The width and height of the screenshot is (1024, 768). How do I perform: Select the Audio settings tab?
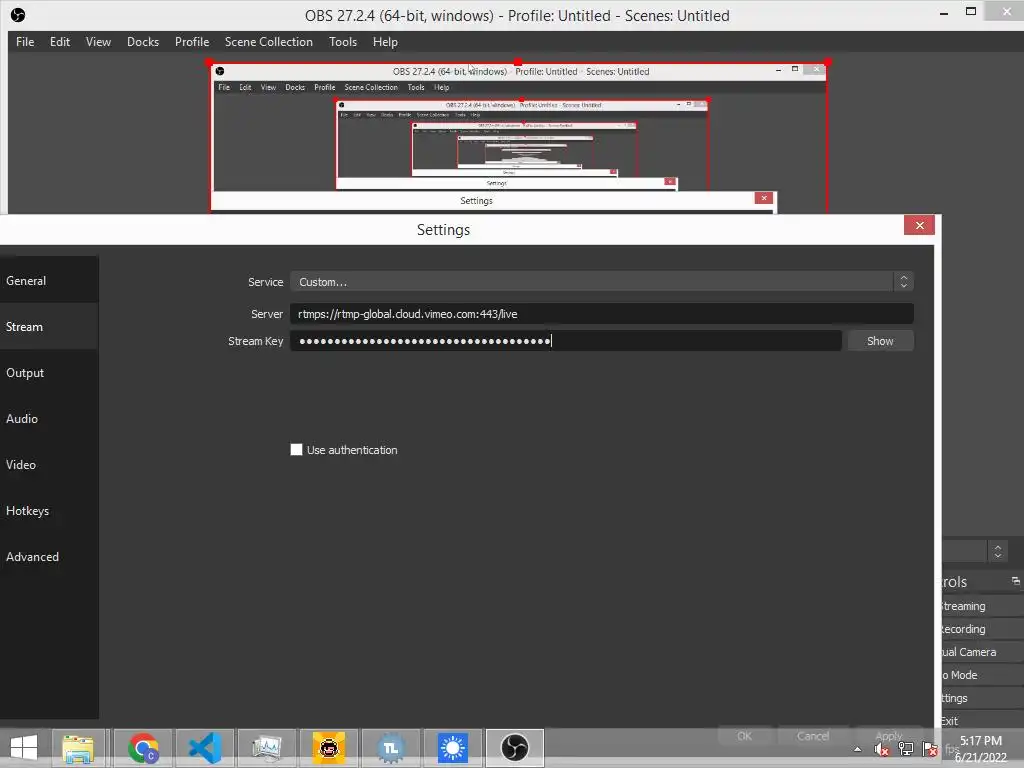49,419
